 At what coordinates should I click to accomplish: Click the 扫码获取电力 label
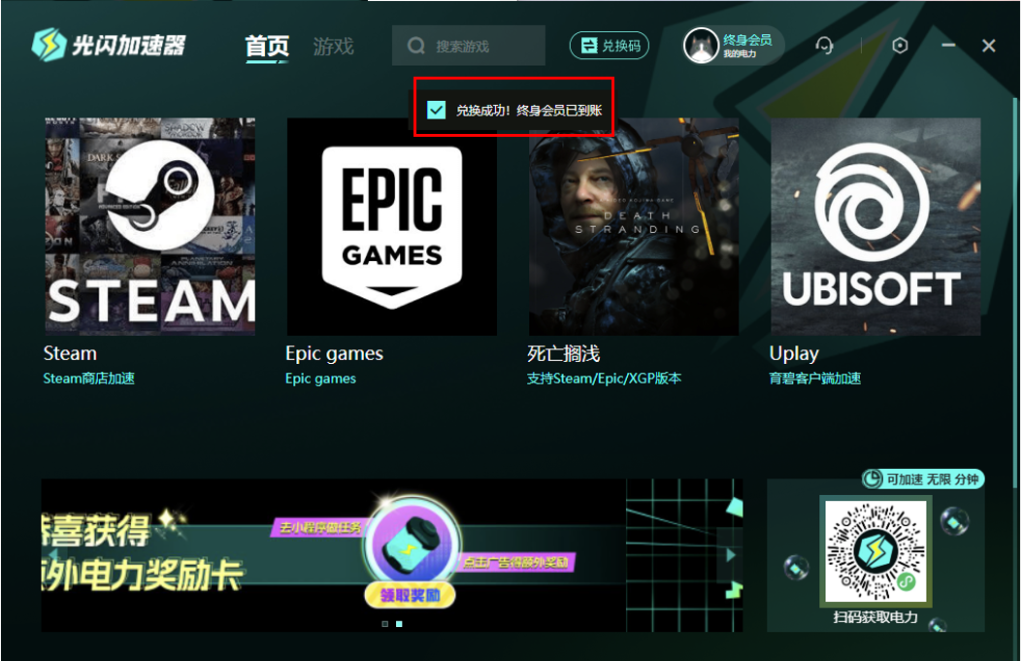point(875,617)
